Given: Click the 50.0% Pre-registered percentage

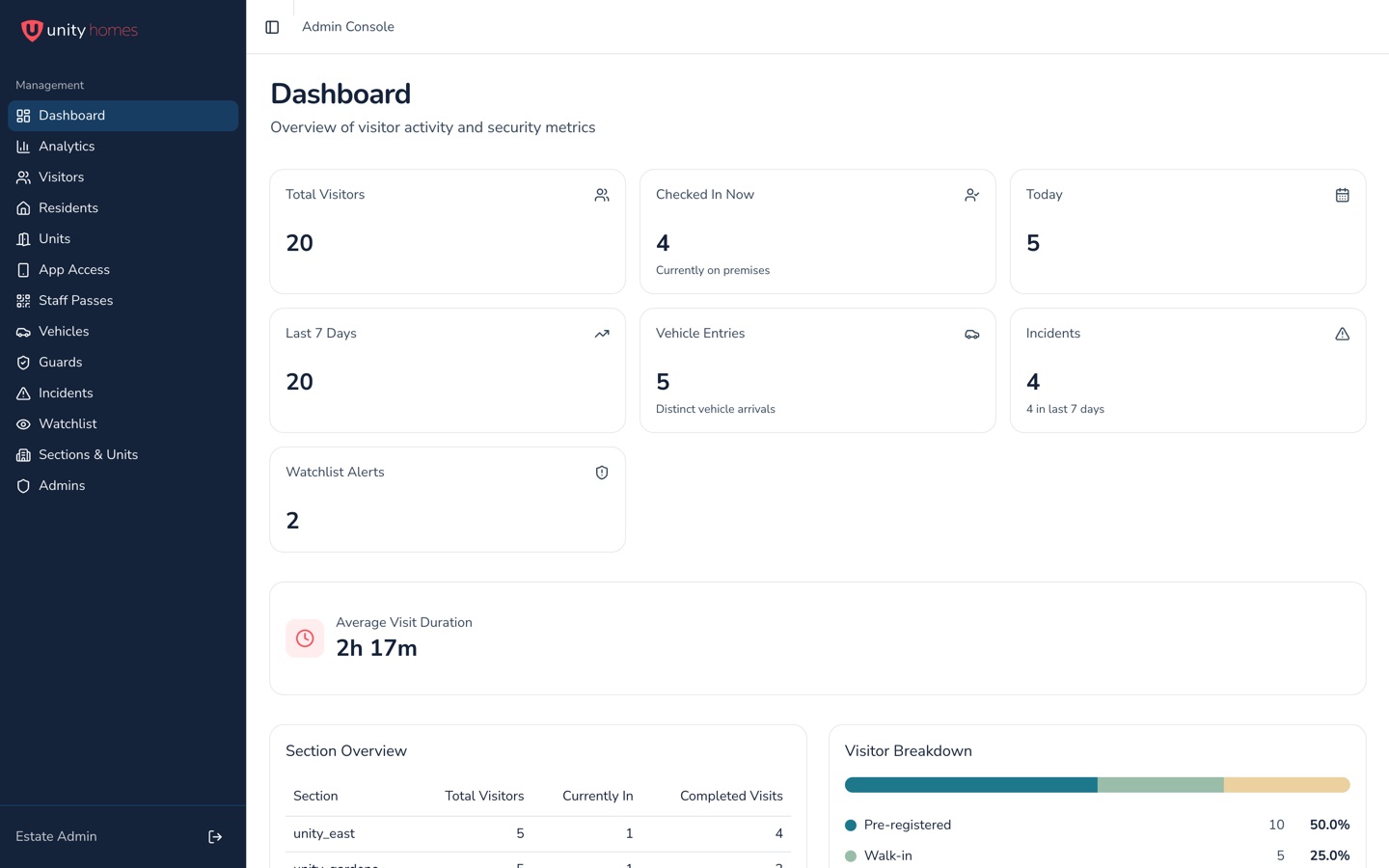Looking at the screenshot, I should pyautogui.click(x=1329, y=825).
